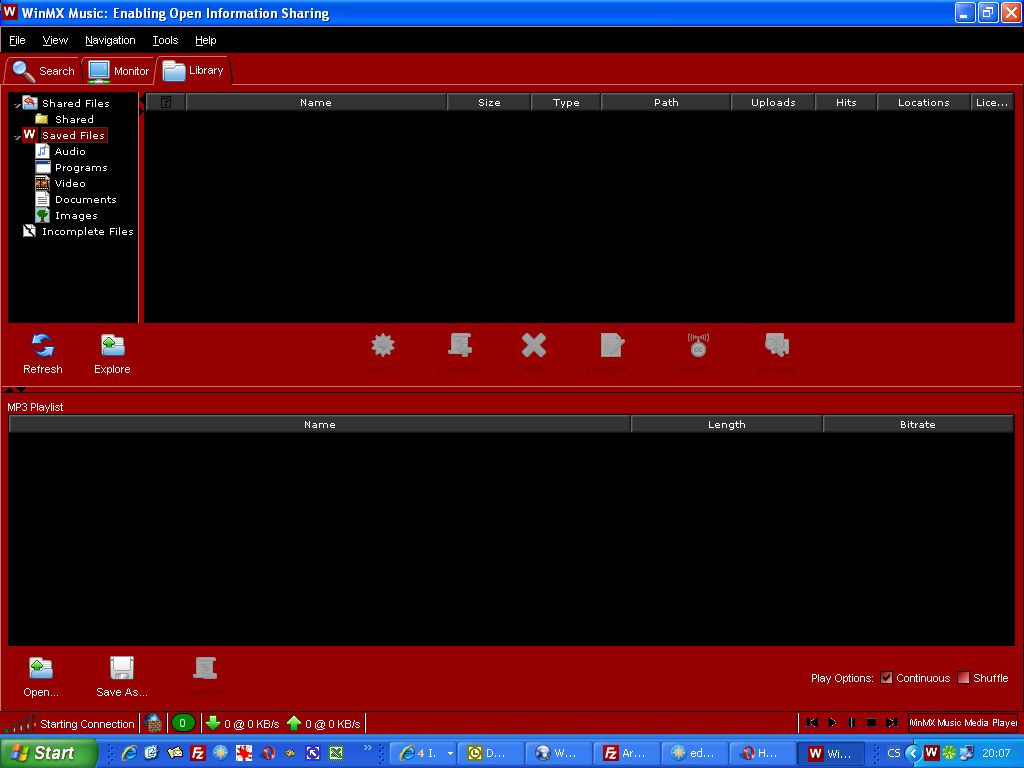
Task: Collapse the Shared Files tree node
Action: coord(17,105)
